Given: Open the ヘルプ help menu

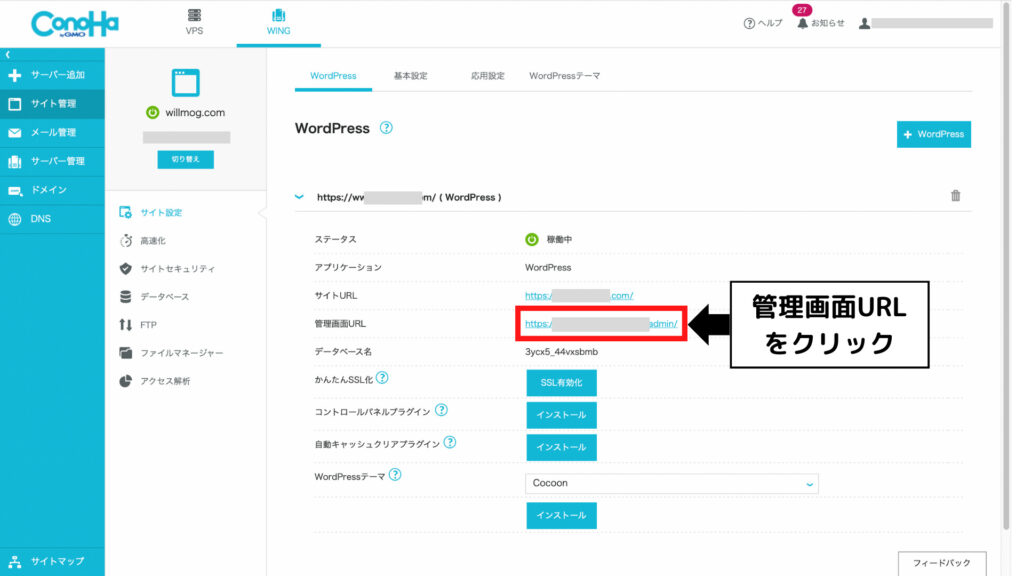Looking at the screenshot, I should (763, 24).
